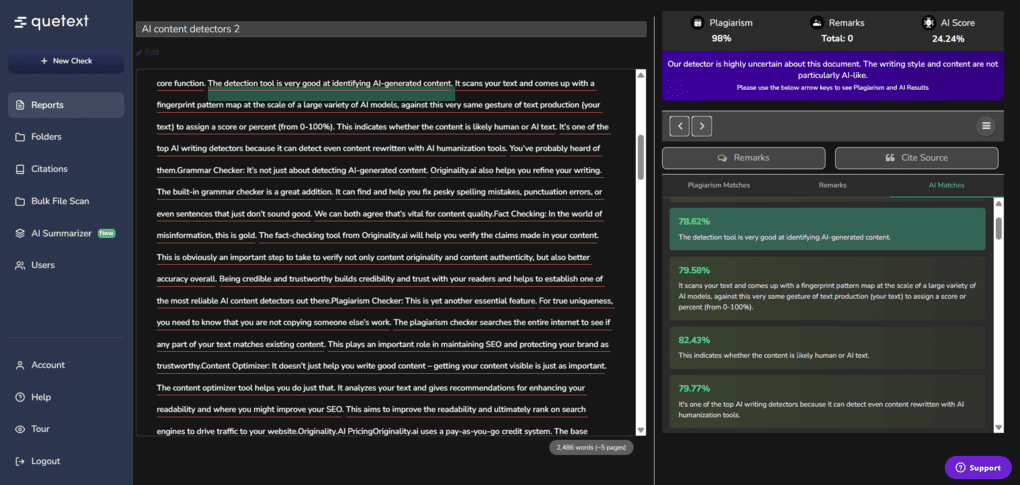Click the purple detector uncertainty banner
The width and height of the screenshot is (1020, 485).
pyautogui.click(x=833, y=75)
